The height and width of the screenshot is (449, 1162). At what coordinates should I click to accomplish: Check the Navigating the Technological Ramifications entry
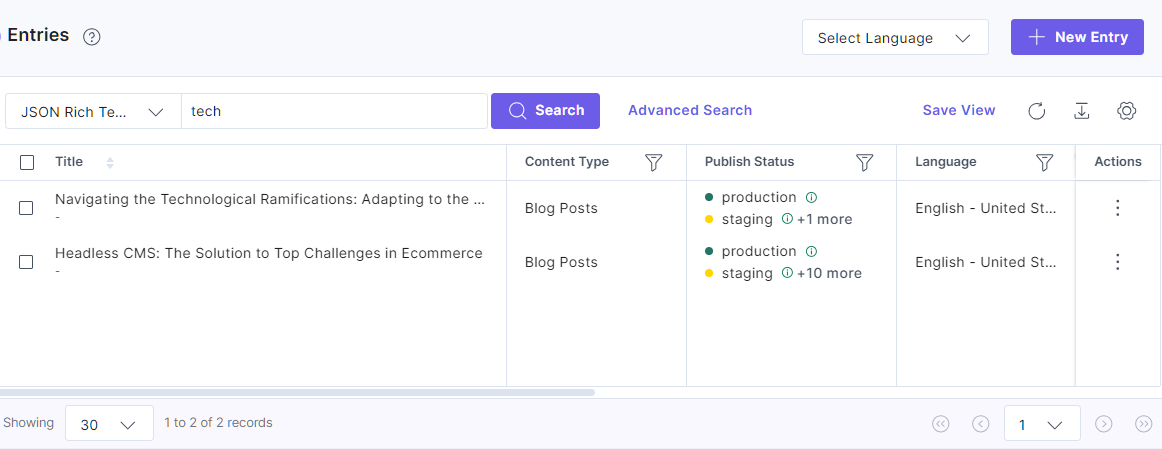point(26,208)
